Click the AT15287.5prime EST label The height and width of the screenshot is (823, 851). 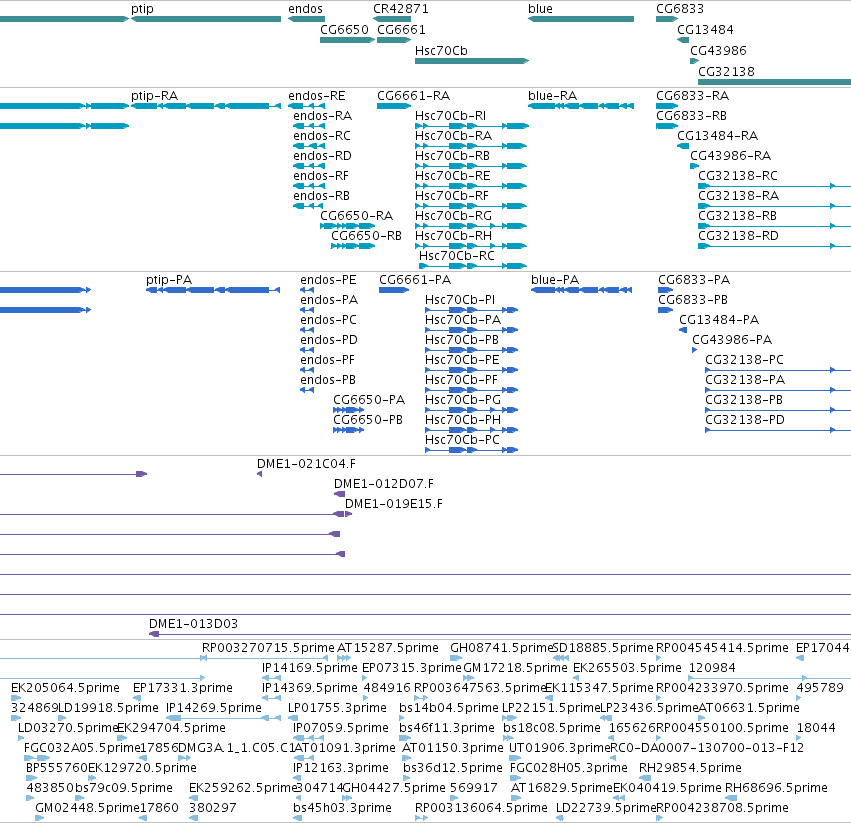(x=388, y=648)
